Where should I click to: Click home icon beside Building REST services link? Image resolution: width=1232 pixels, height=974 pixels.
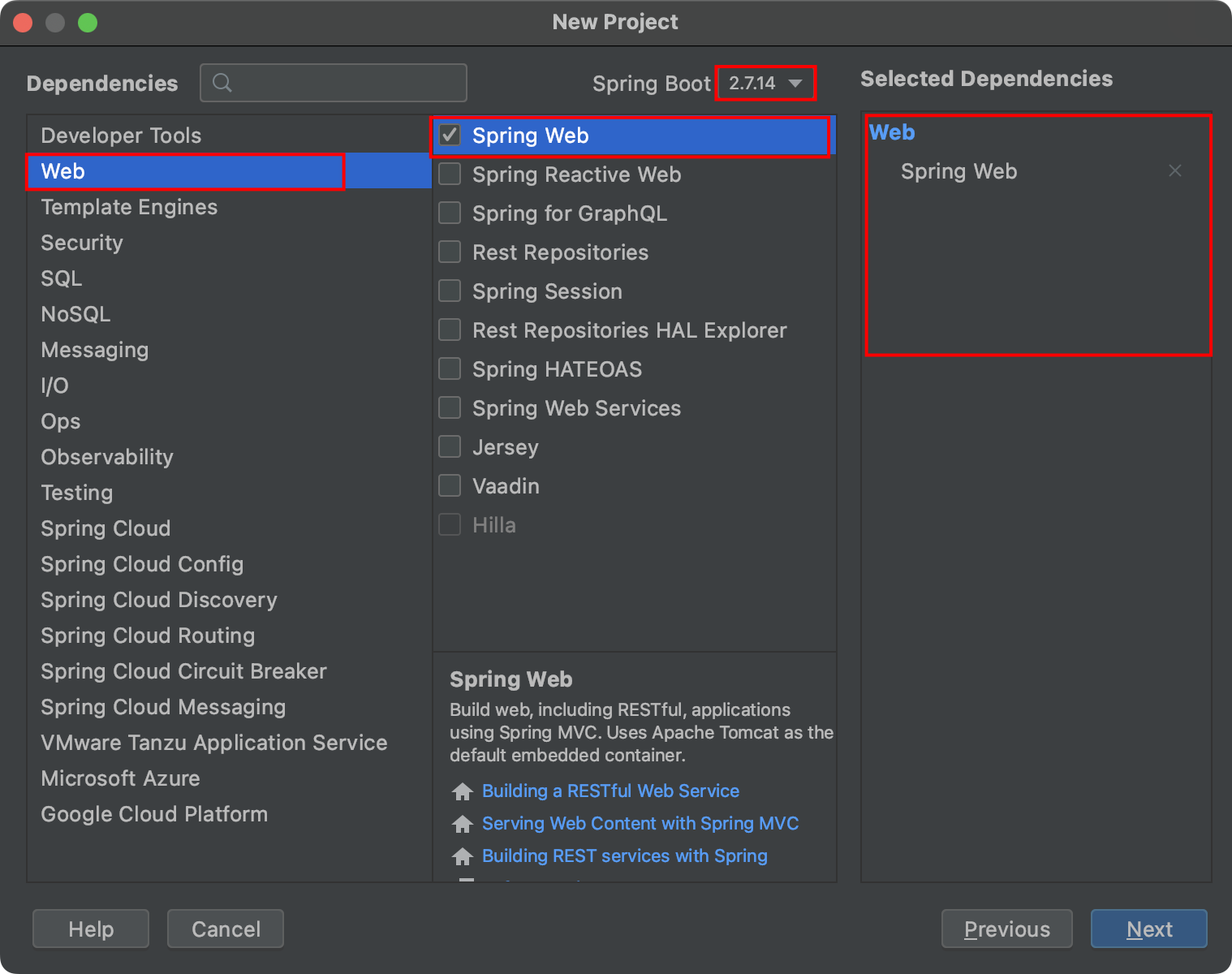pos(463,856)
